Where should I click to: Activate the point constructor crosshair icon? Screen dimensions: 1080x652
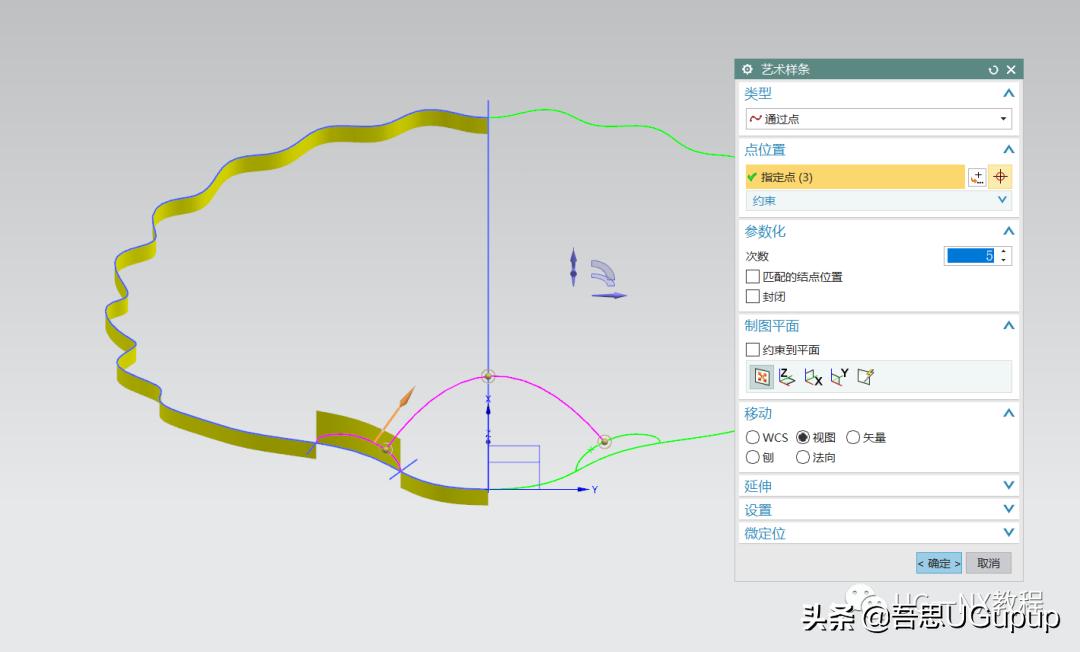pyautogui.click(x=1000, y=177)
